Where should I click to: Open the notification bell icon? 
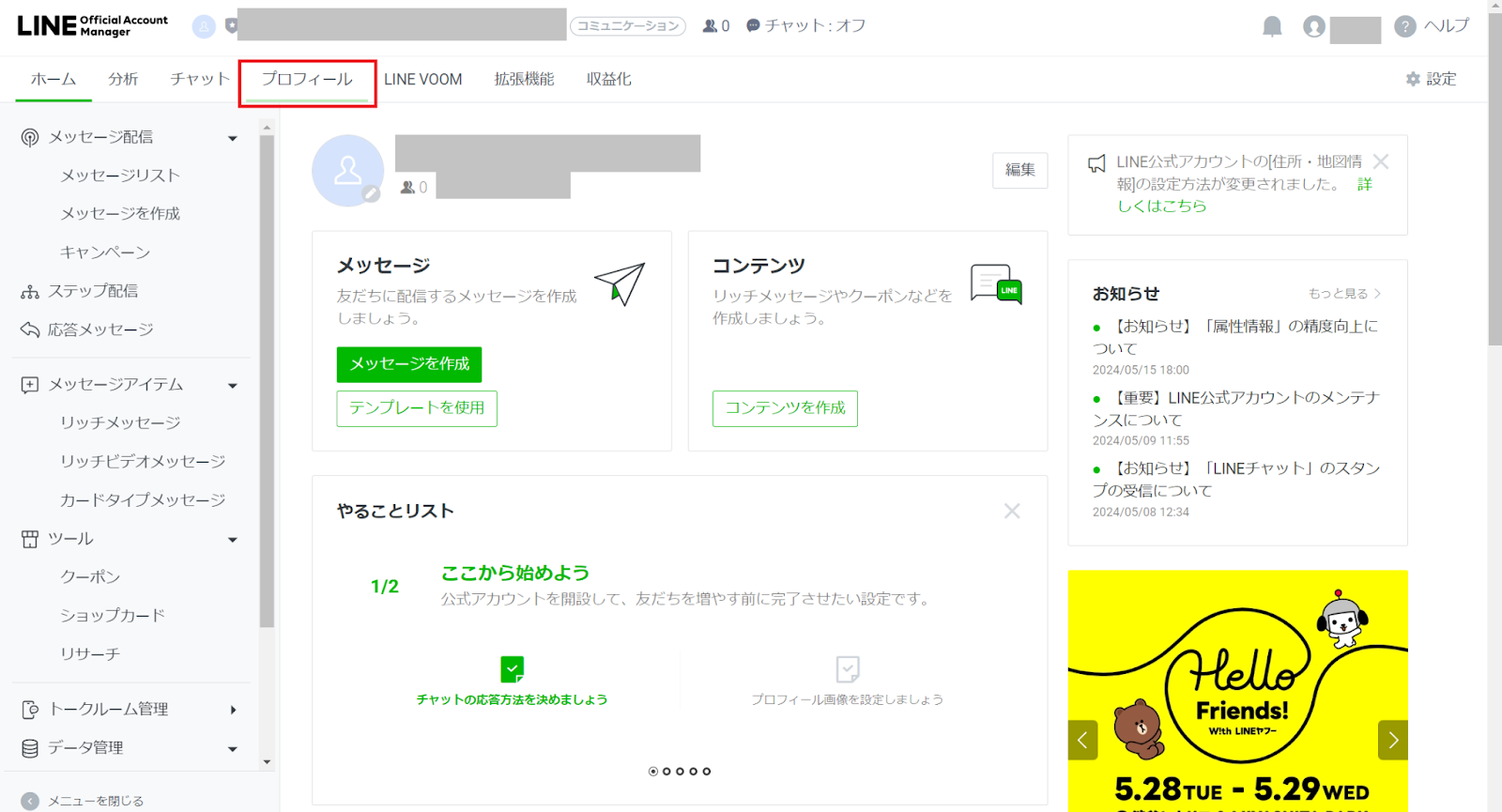coord(1272,26)
